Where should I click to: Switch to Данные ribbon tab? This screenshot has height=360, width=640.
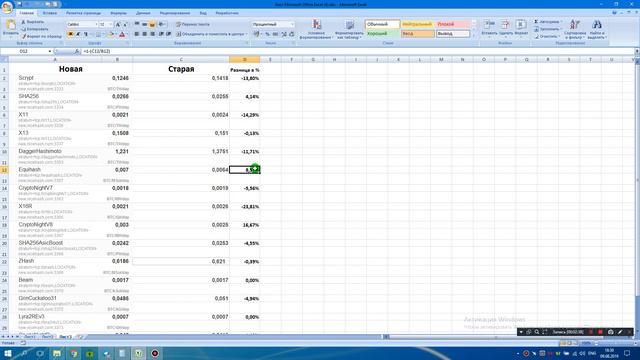[x=143, y=13]
